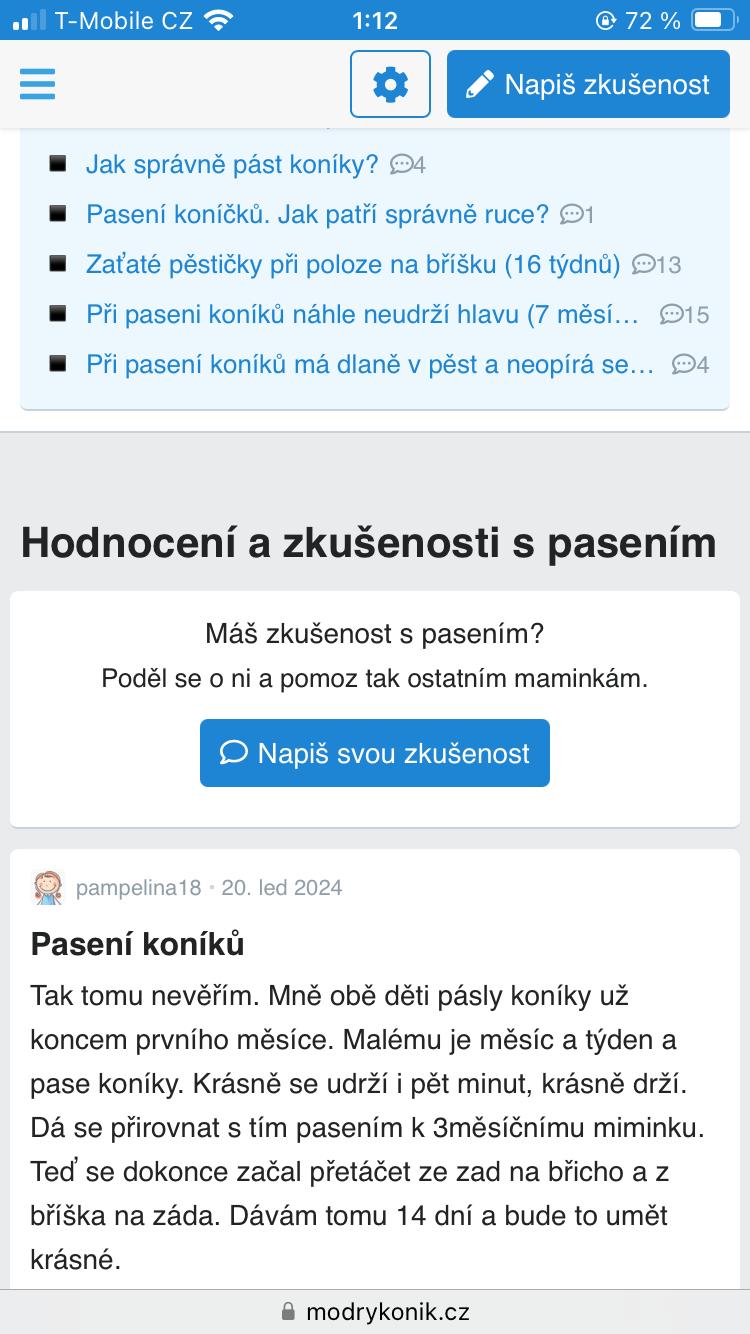Tap the comment bubble with count 1
This screenshot has height=1334, width=750.
[577, 215]
